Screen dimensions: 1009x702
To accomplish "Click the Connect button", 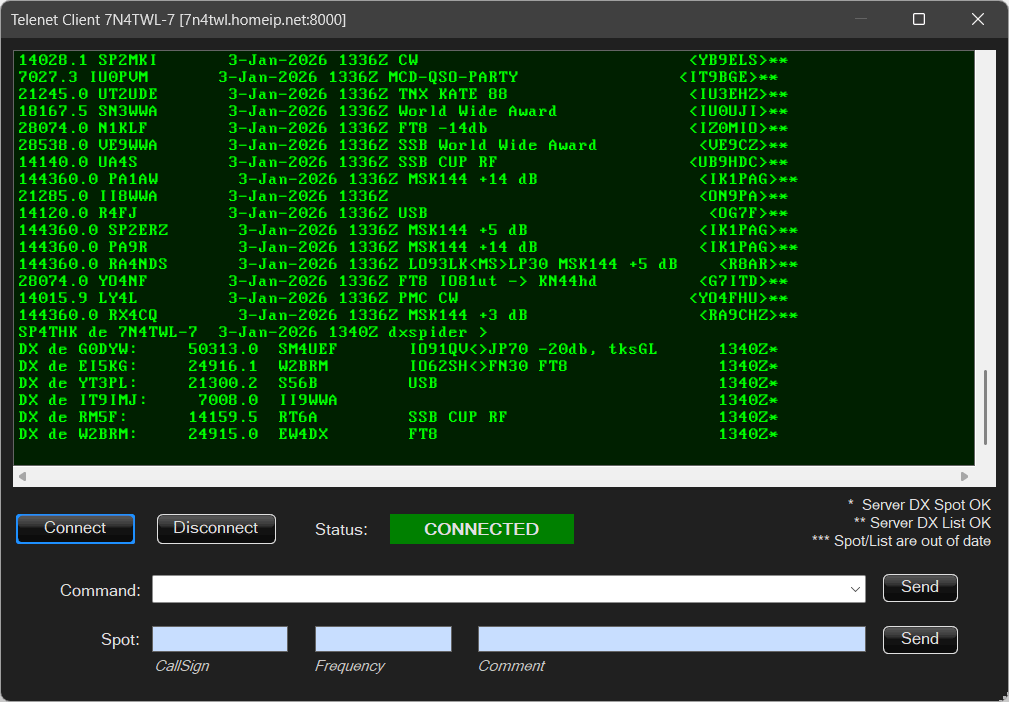I will click(x=75, y=528).
